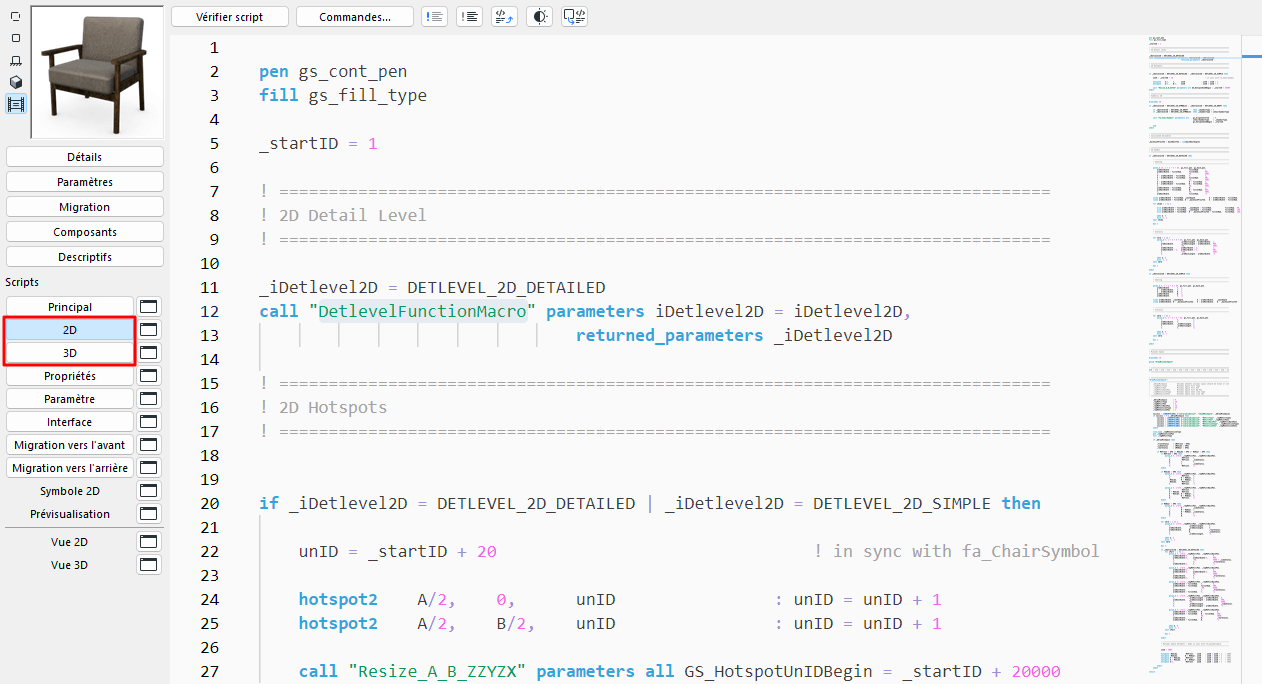Open Vue 3D in a separate window

coord(147,564)
